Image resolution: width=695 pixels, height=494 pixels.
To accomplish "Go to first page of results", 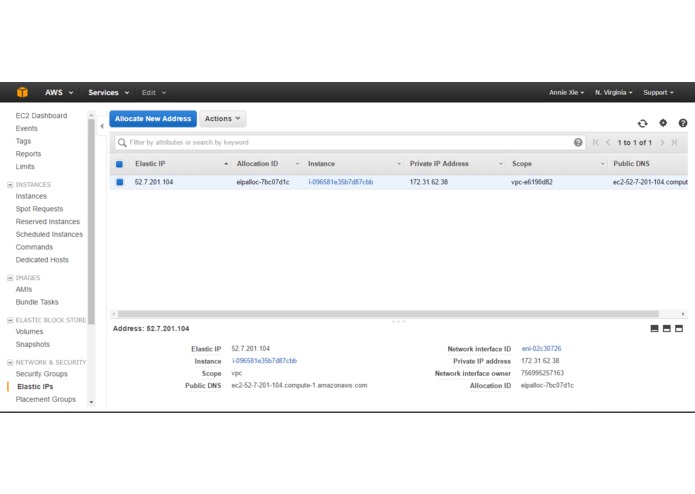I will [x=595, y=142].
